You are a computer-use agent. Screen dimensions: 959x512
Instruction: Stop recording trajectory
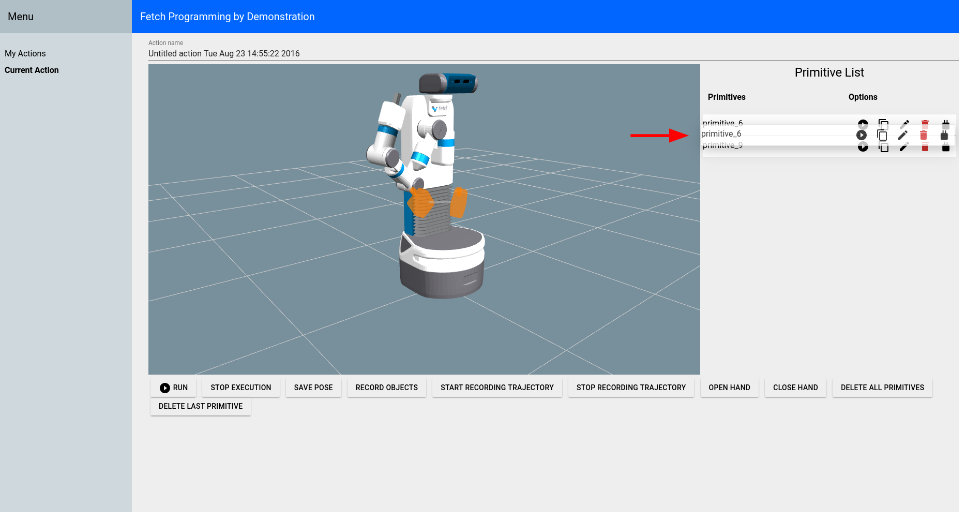(x=632, y=387)
